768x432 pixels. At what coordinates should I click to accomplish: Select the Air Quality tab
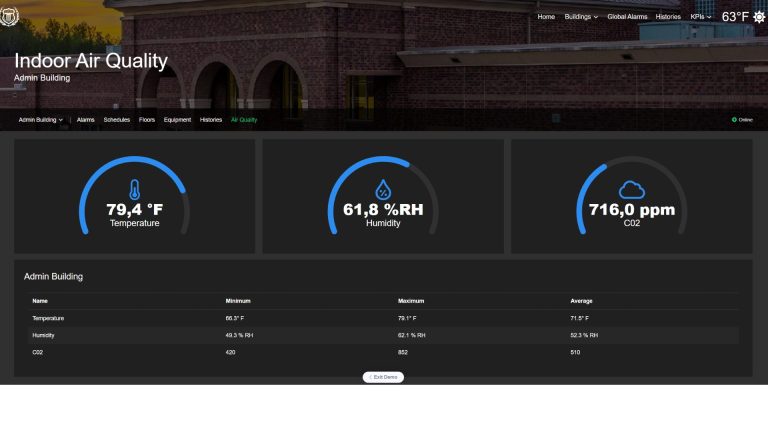[244, 120]
